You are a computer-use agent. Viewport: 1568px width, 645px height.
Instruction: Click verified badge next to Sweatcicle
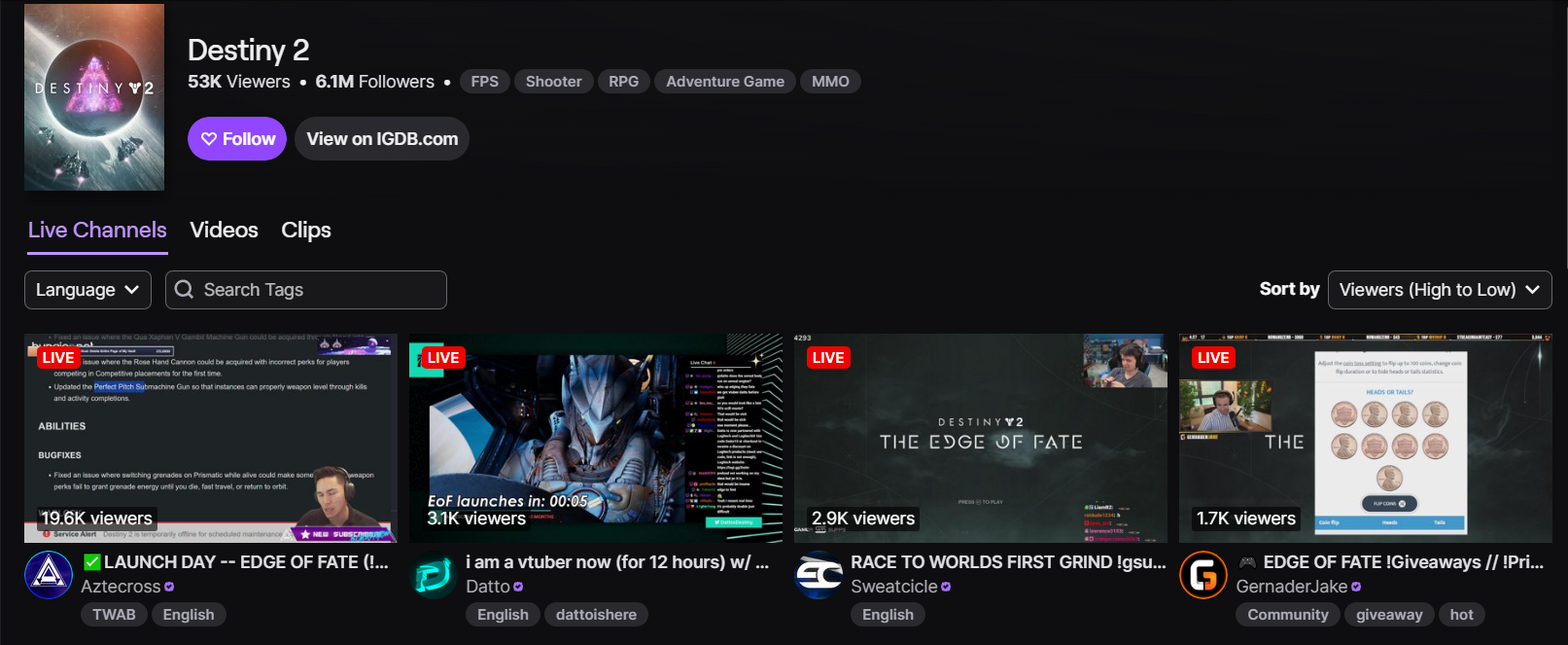tap(946, 588)
